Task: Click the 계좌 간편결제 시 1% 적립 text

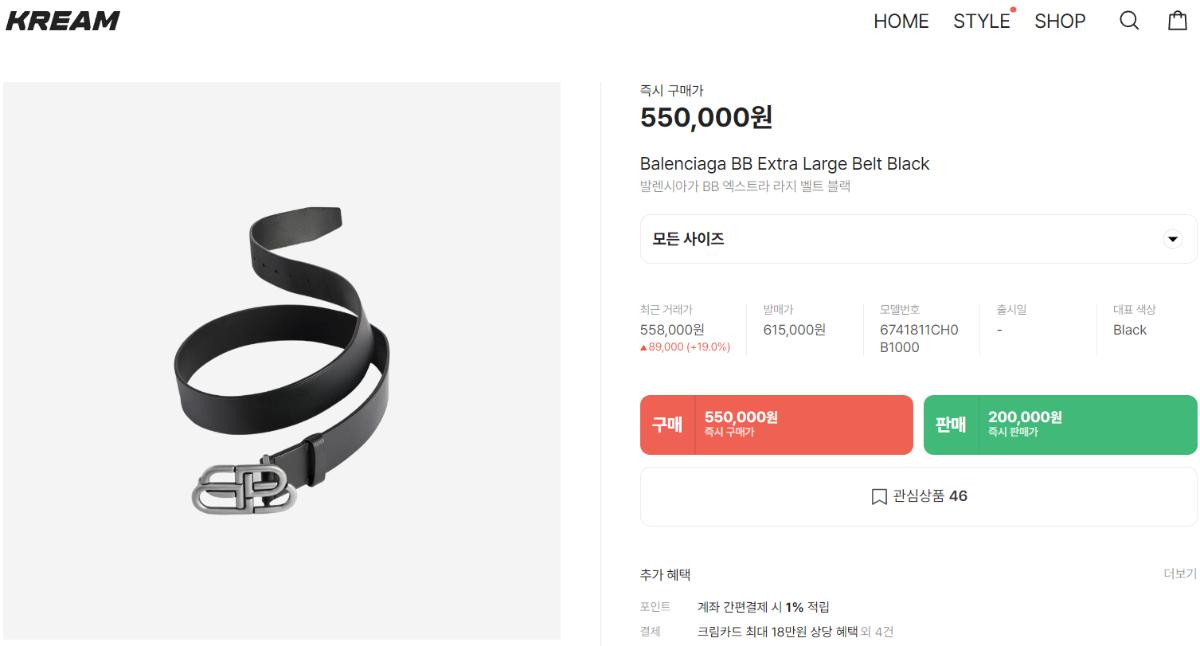Action: coord(763,607)
